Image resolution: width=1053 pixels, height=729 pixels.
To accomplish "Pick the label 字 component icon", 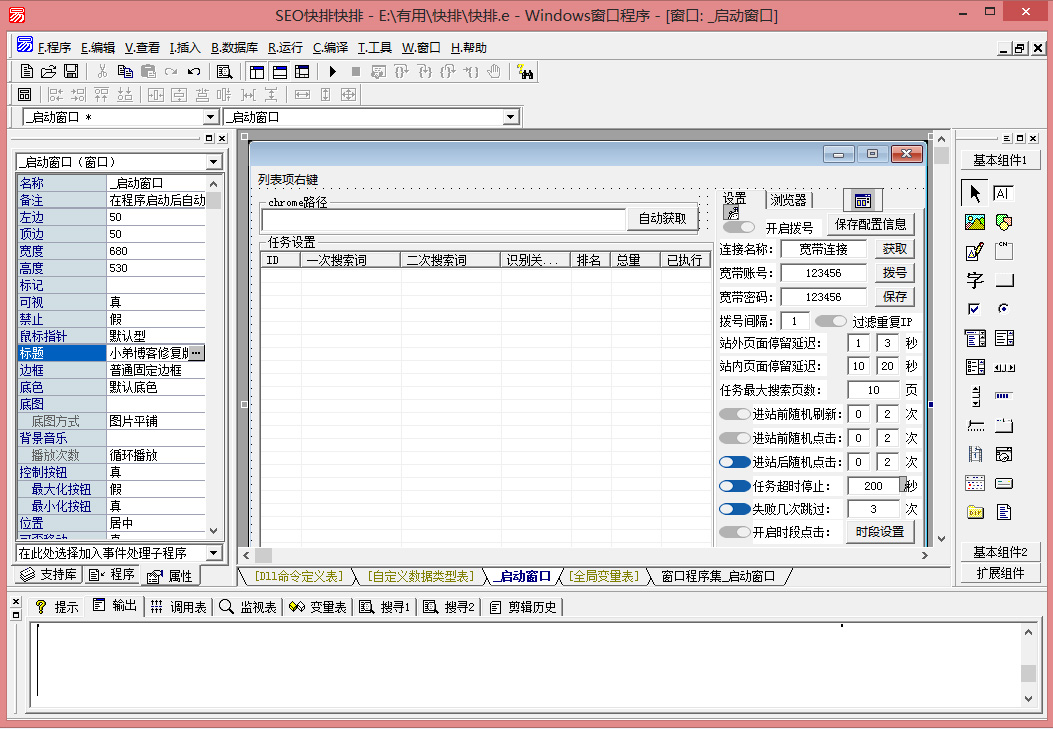I will pyautogui.click(x=974, y=280).
